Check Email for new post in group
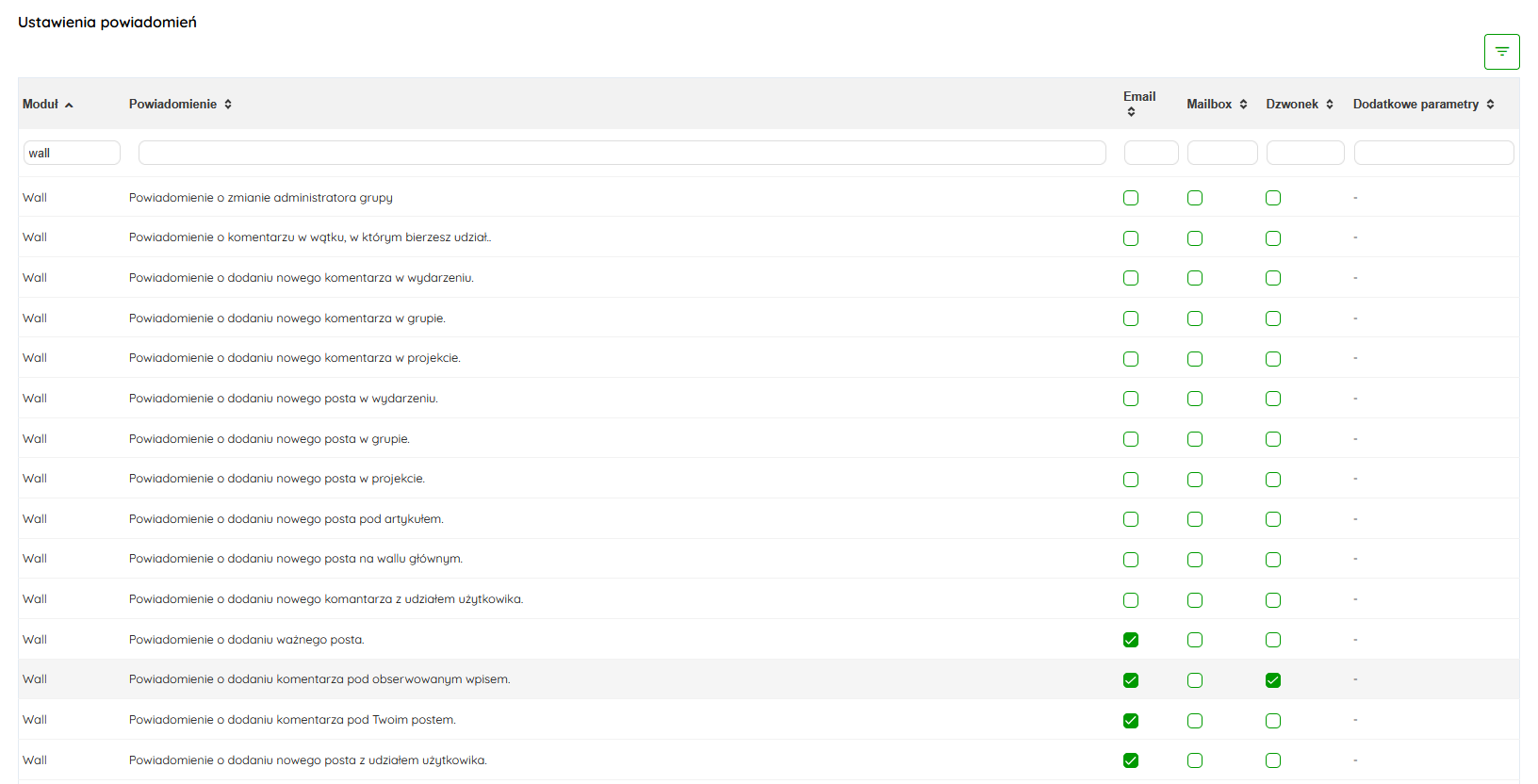The image size is (1538, 784). coord(1131,439)
